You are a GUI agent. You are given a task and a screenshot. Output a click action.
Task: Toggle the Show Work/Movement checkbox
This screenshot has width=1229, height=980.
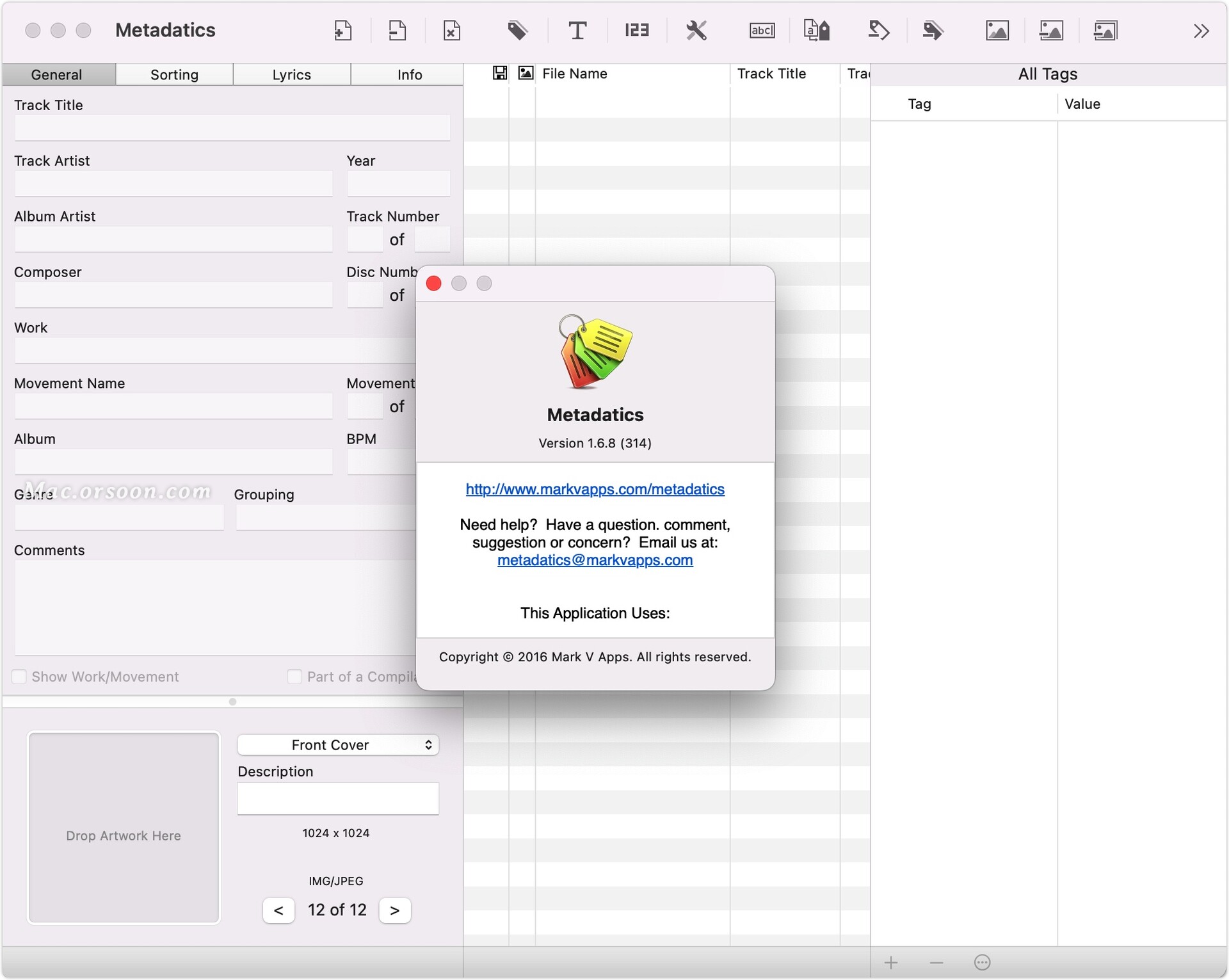click(x=19, y=677)
